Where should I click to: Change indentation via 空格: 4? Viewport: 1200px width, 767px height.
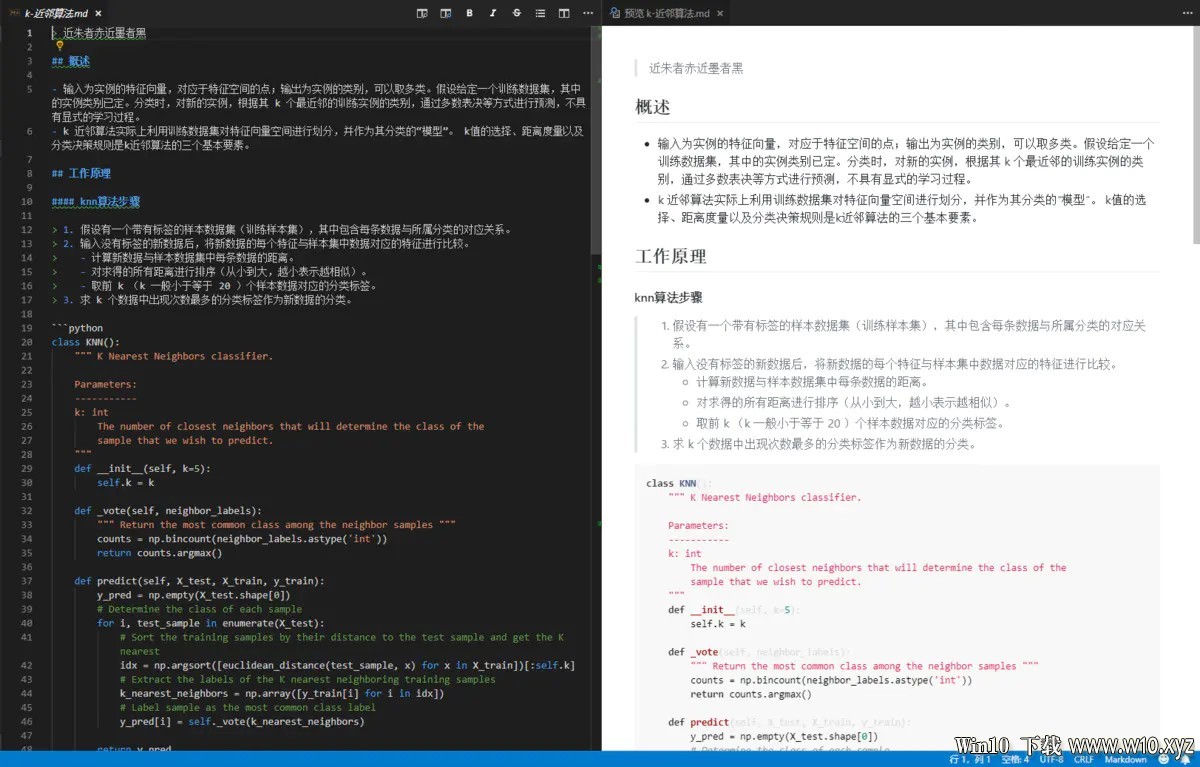[1015, 759]
